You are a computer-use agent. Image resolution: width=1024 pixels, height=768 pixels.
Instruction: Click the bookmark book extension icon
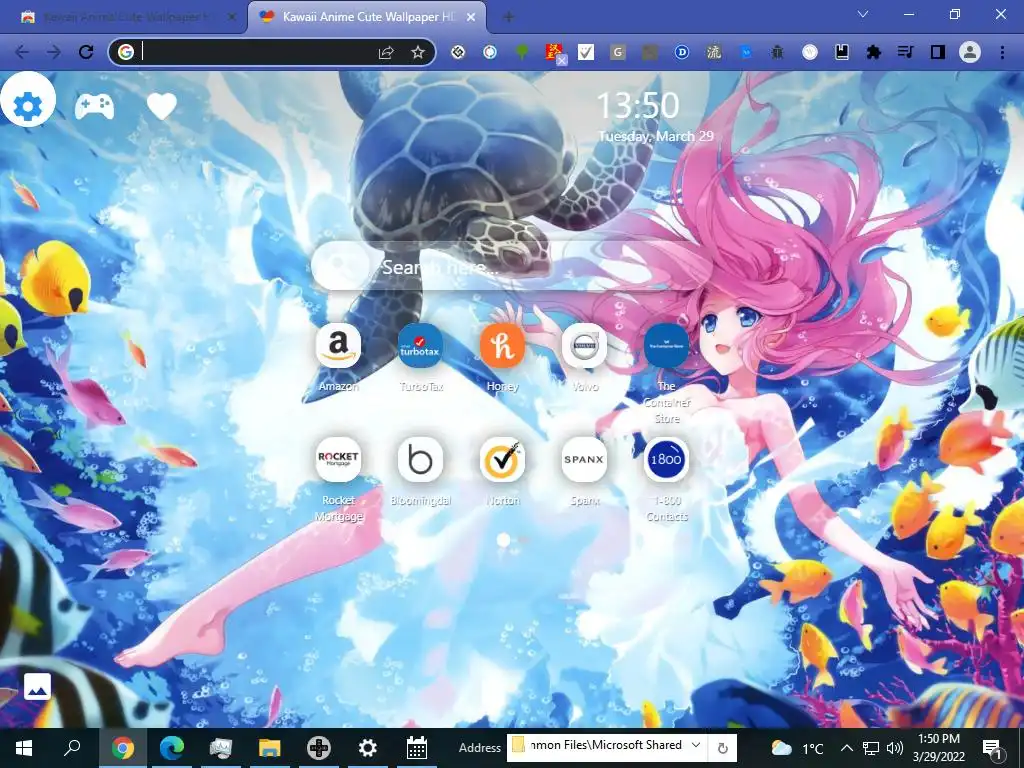pos(841,52)
